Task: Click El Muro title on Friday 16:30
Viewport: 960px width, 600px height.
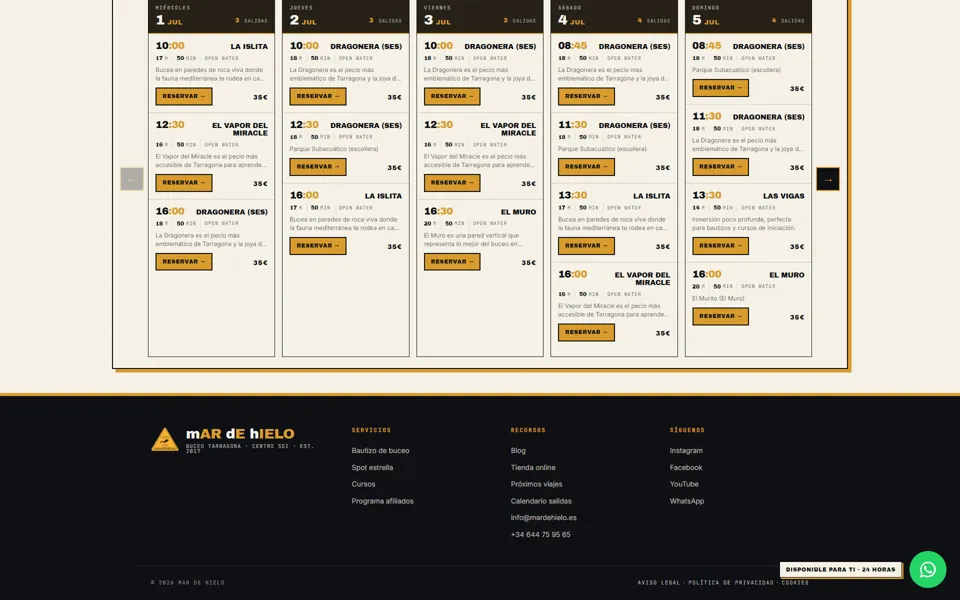Action: tap(518, 212)
